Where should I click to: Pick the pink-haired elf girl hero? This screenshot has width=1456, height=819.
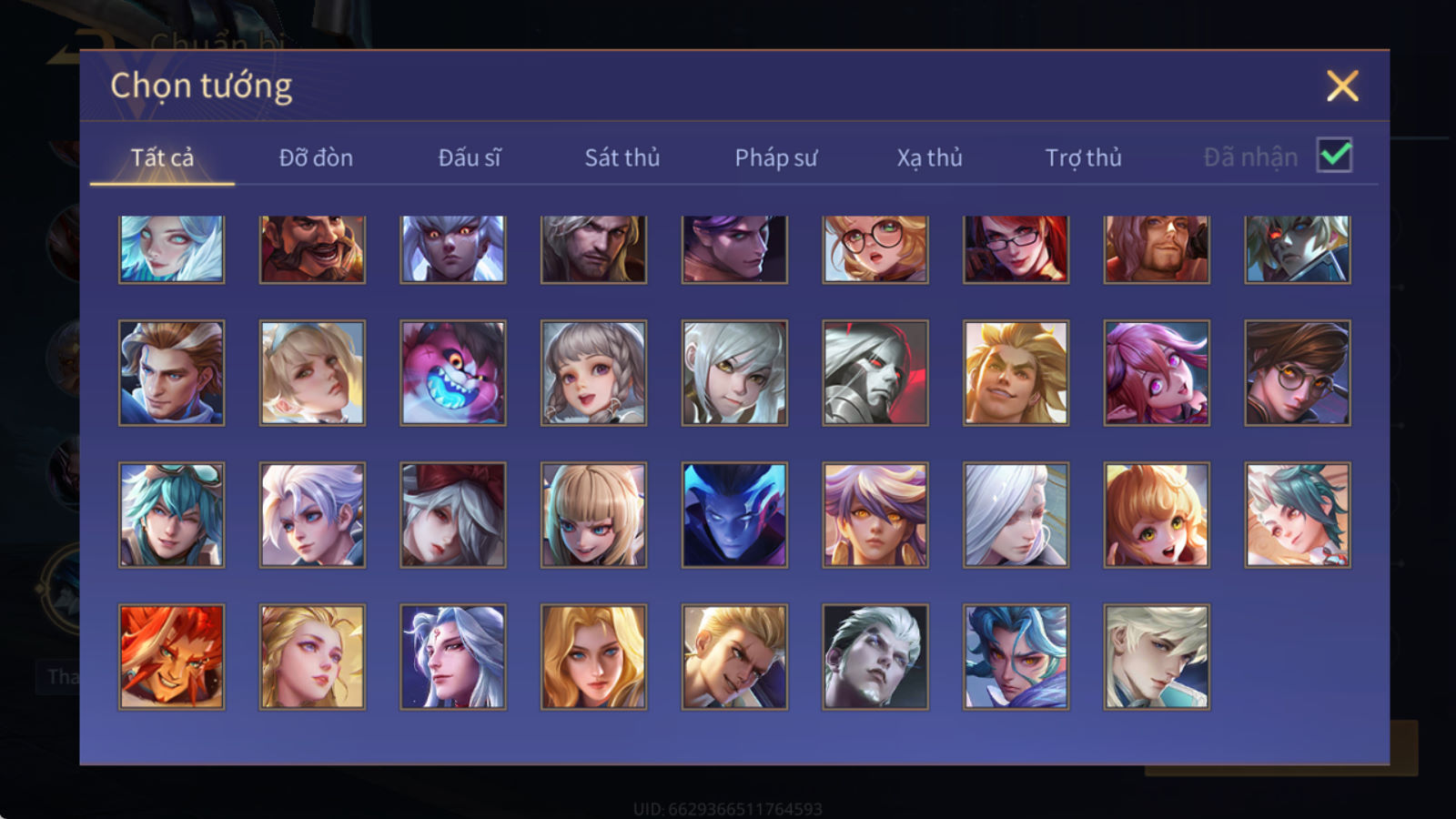pyautogui.click(x=1157, y=372)
